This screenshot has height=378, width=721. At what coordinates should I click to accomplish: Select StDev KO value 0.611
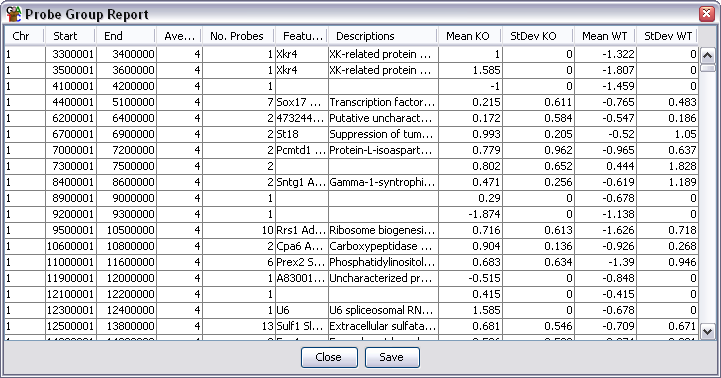point(538,103)
